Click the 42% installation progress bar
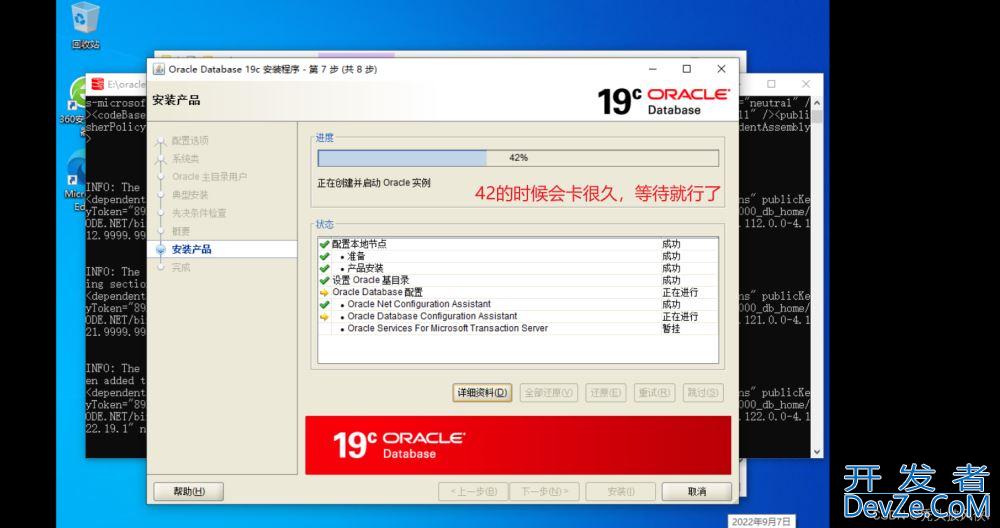This screenshot has height=528, width=1000. click(518, 158)
